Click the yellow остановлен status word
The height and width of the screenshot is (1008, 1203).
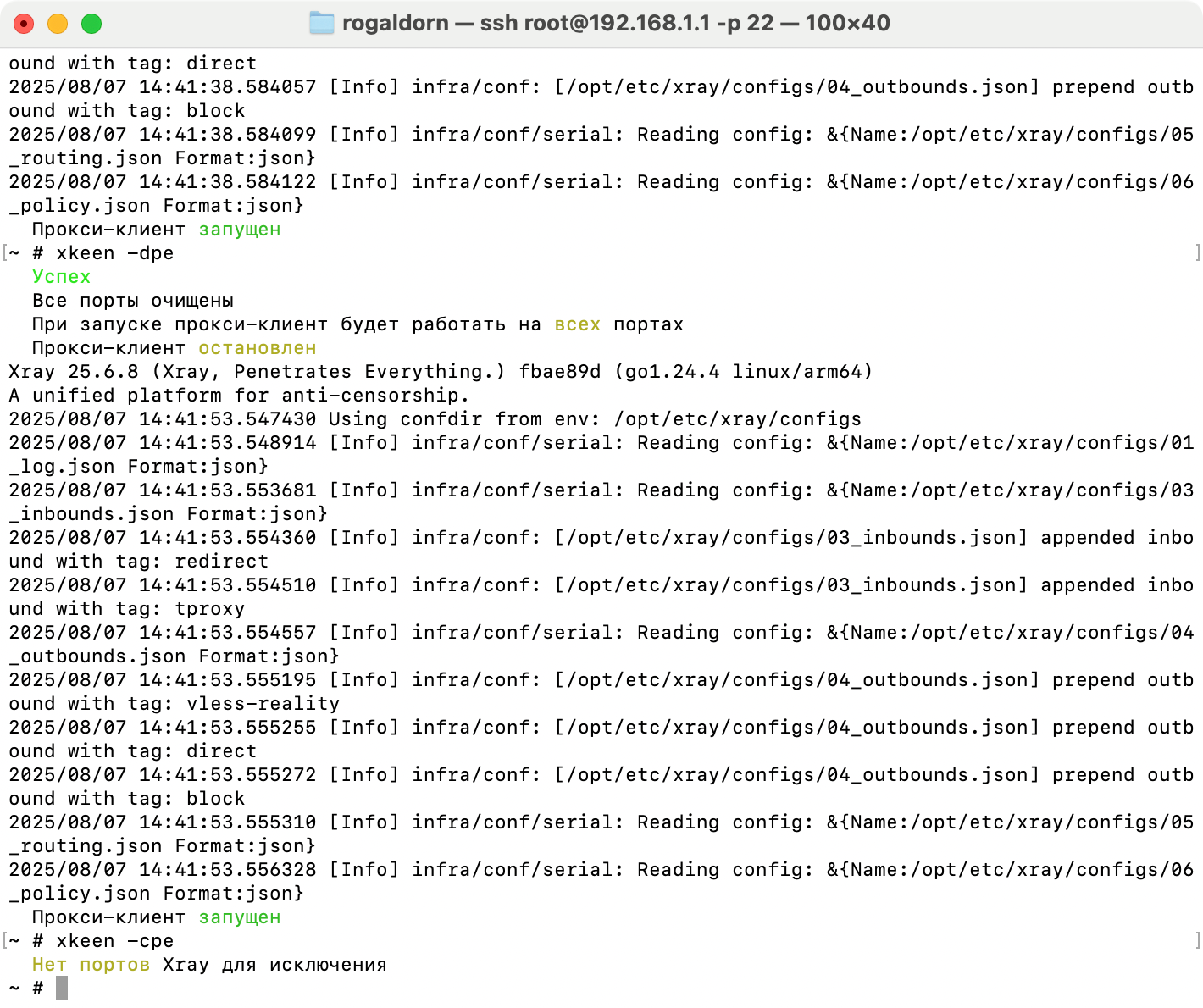pos(258,347)
